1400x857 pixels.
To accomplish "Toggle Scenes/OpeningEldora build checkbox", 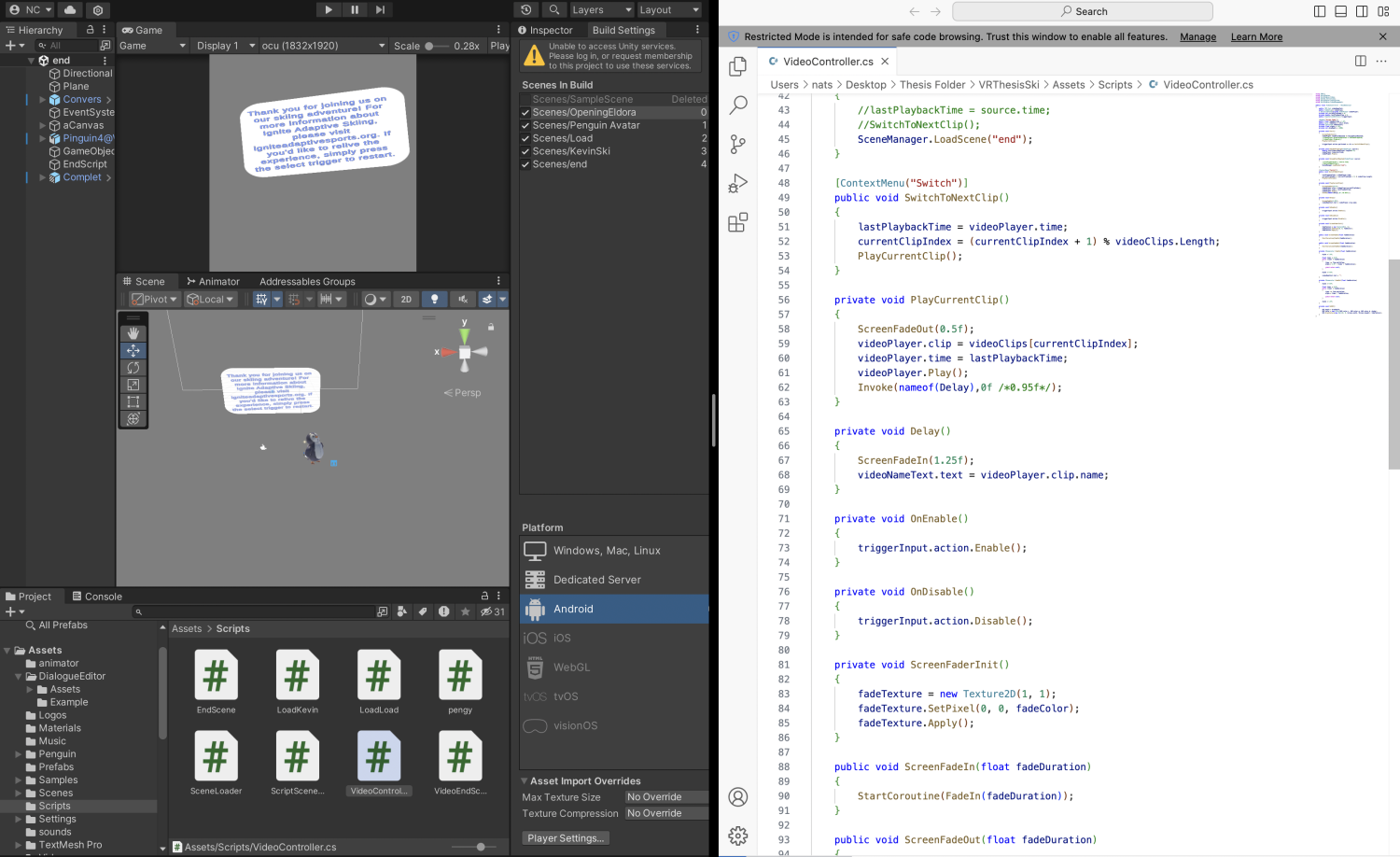I will [525, 112].
